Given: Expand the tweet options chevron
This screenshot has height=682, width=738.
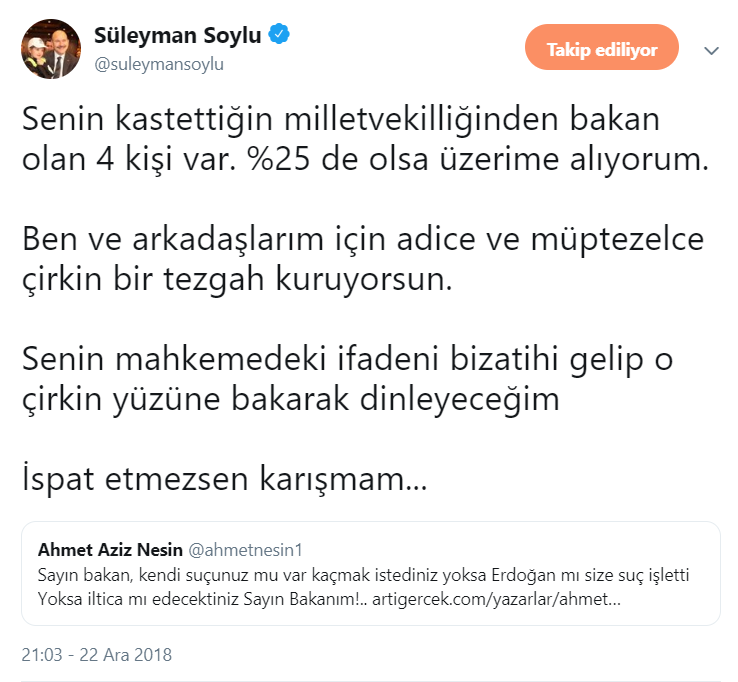Looking at the screenshot, I should (x=711, y=50).
